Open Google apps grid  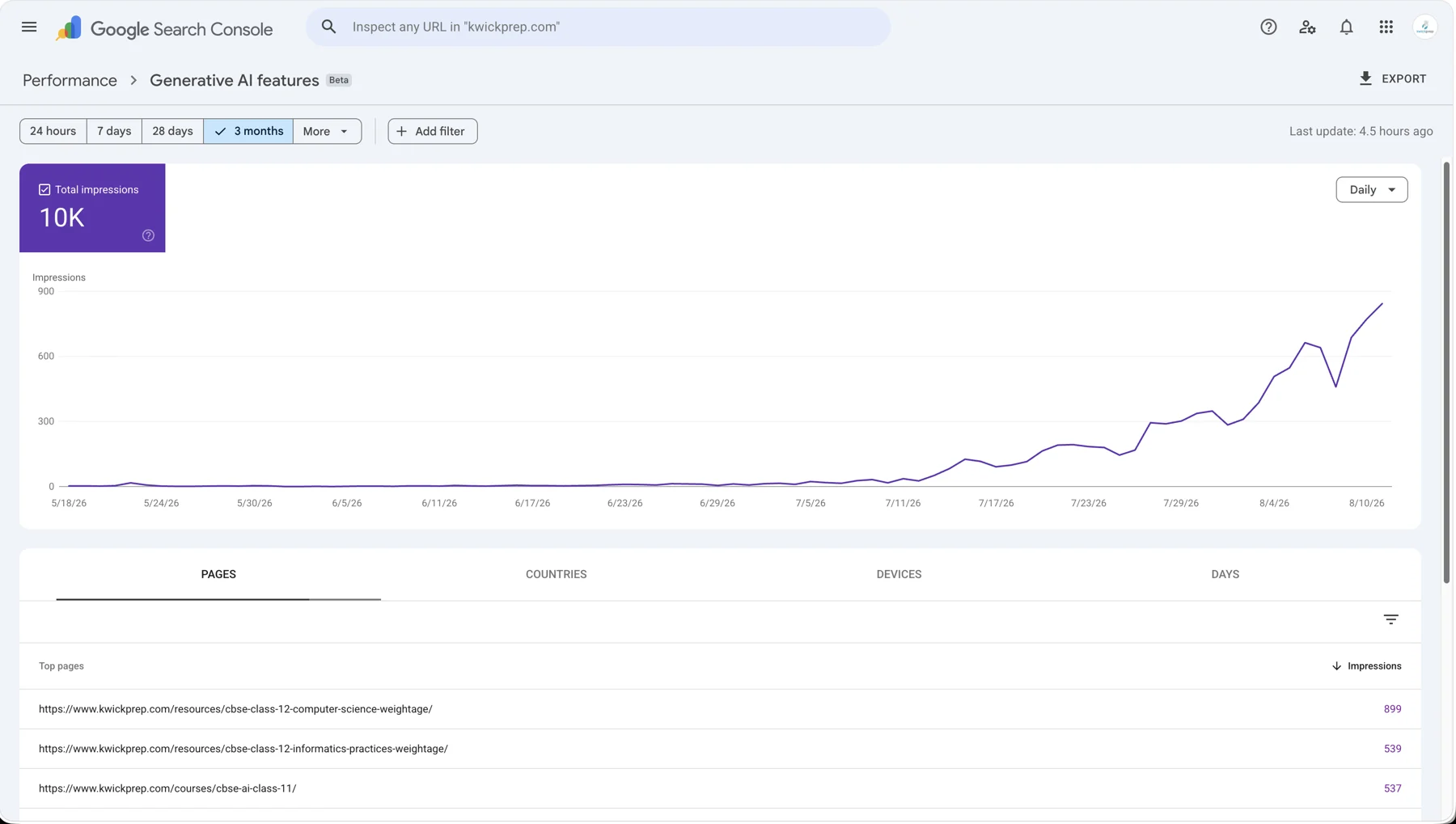tap(1386, 27)
